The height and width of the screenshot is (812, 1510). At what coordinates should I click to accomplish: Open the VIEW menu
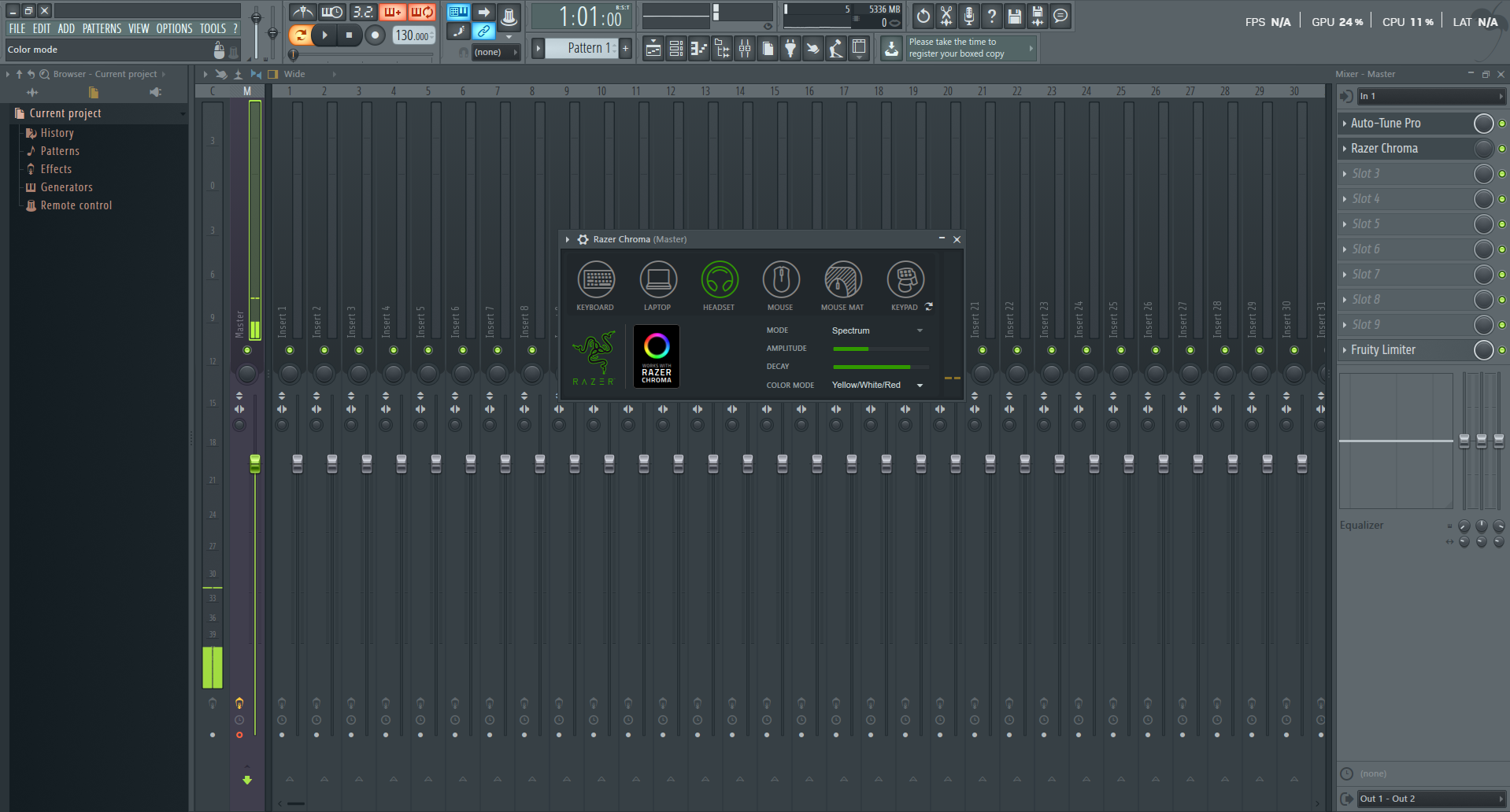[x=139, y=28]
